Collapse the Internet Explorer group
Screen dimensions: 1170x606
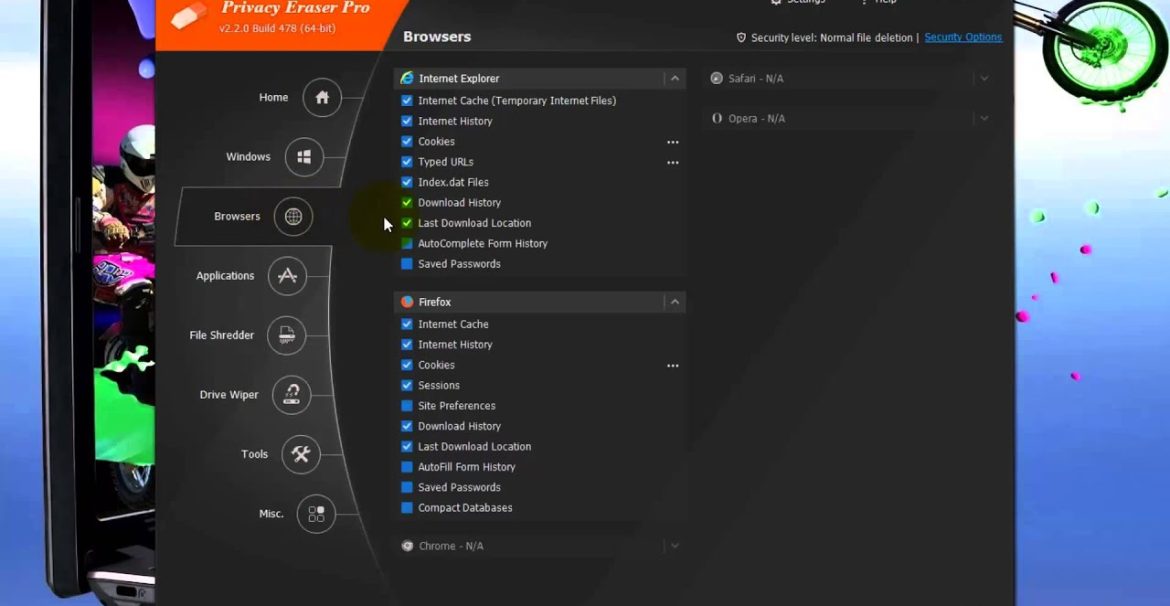click(675, 78)
